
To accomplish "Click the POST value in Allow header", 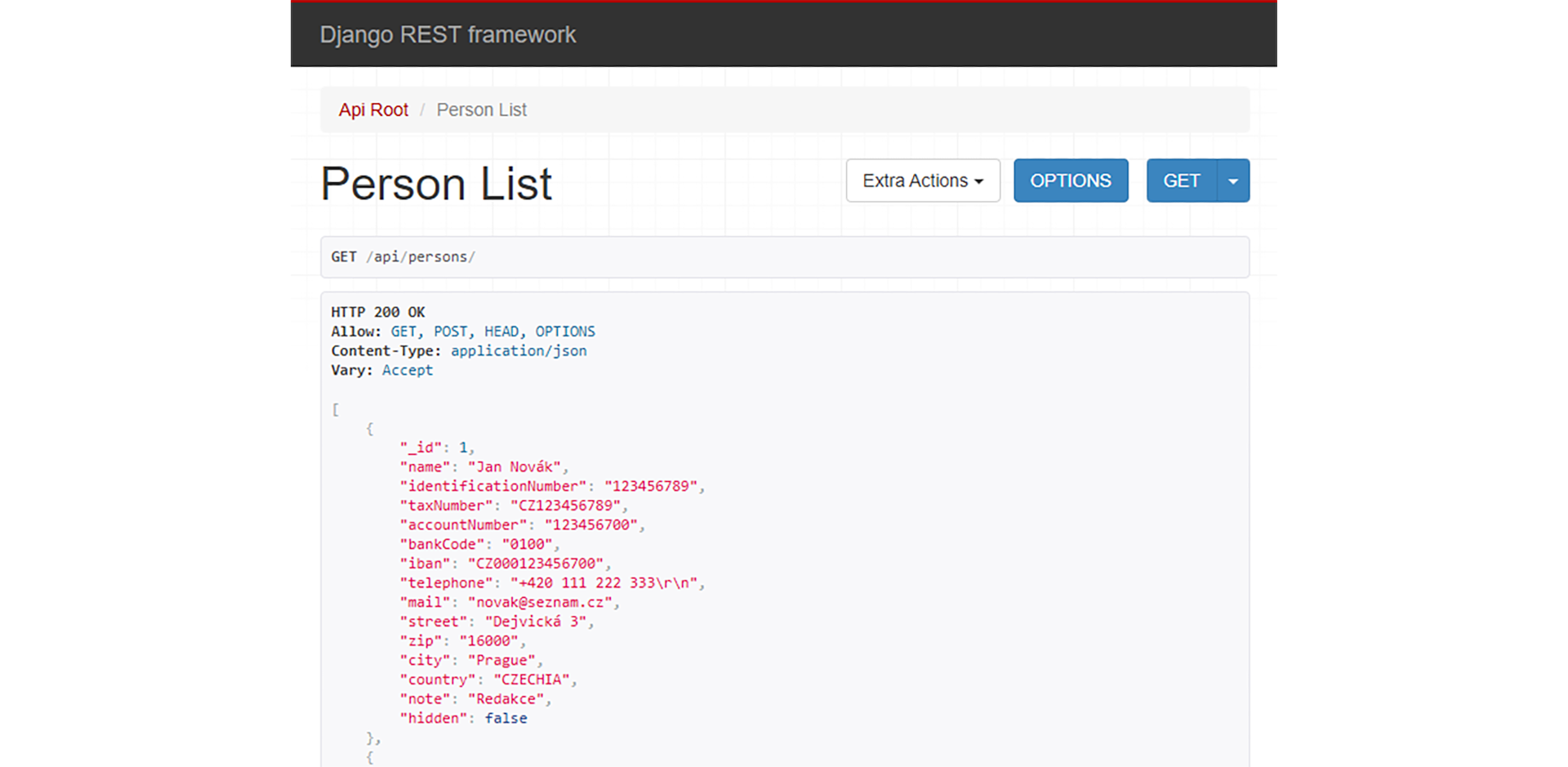I will point(451,332).
